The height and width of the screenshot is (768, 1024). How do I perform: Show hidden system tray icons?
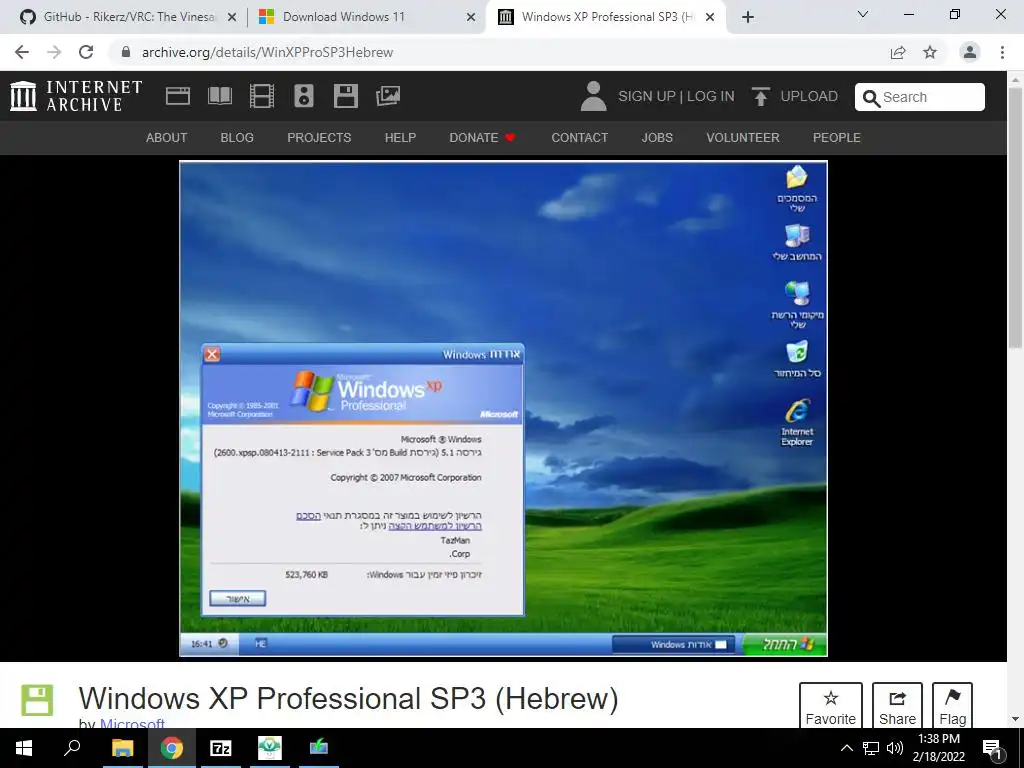click(846, 748)
